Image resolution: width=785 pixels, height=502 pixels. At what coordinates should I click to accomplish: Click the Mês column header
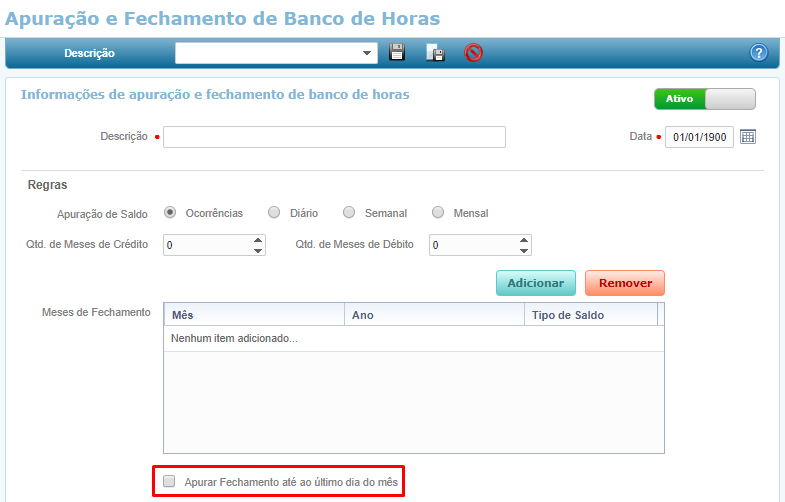click(253, 315)
